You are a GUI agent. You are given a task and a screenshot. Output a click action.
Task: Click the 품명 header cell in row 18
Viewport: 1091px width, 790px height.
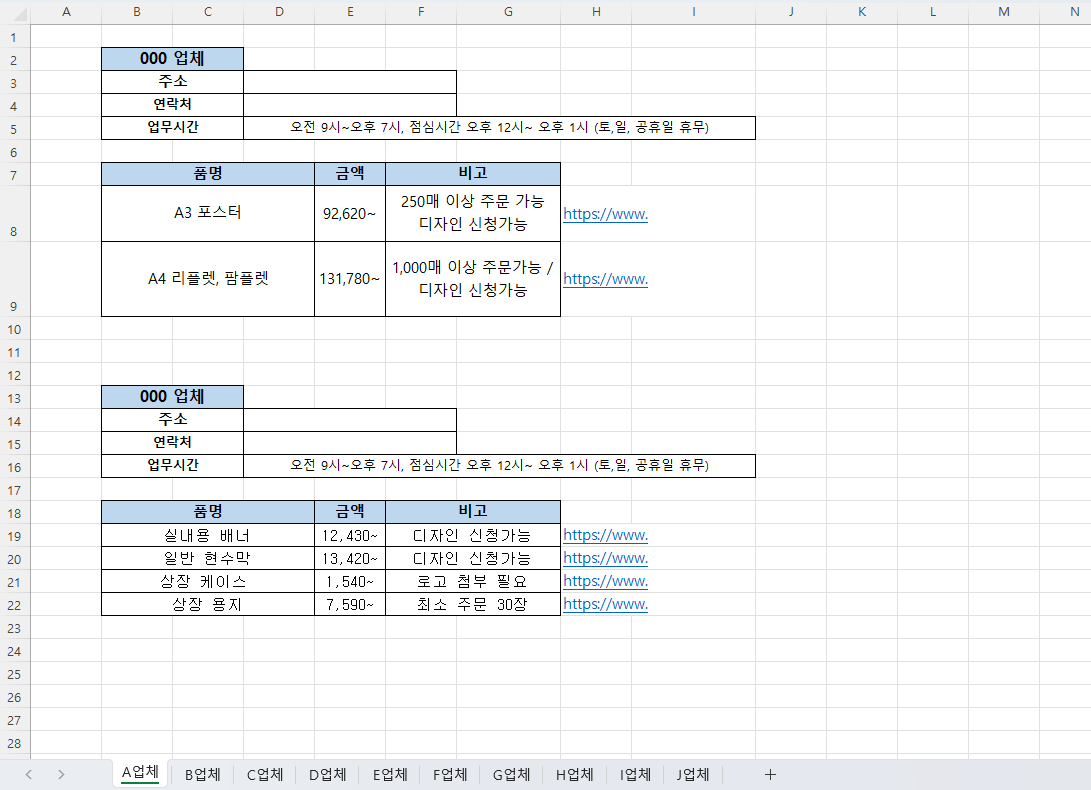point(207,510)
